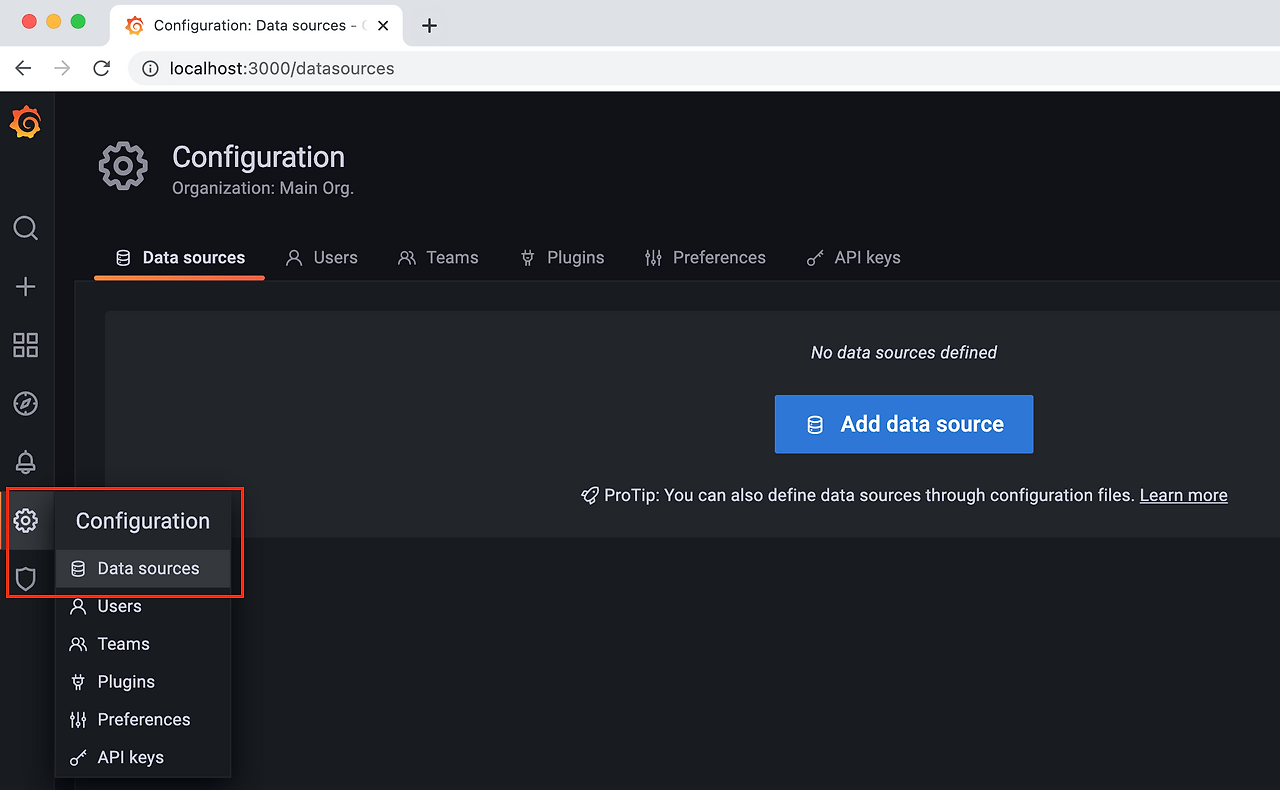
Task: Choose API keys in Configuration flyout menu
Action: coord(143,758)
